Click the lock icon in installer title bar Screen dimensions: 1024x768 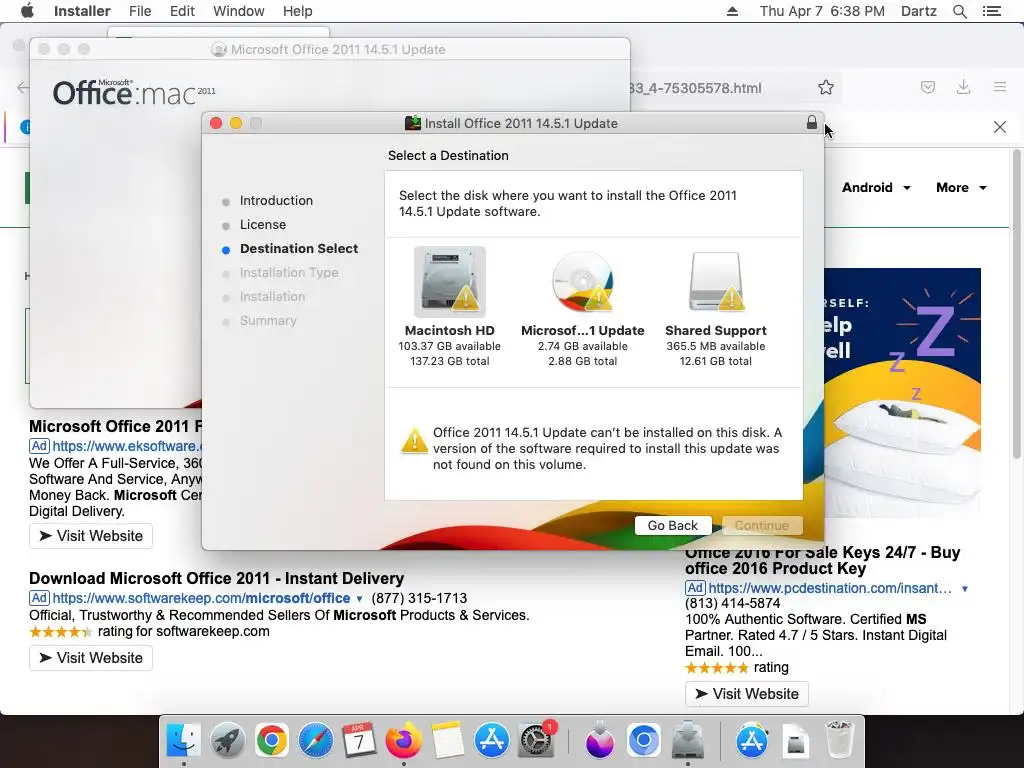click(811, 123)
